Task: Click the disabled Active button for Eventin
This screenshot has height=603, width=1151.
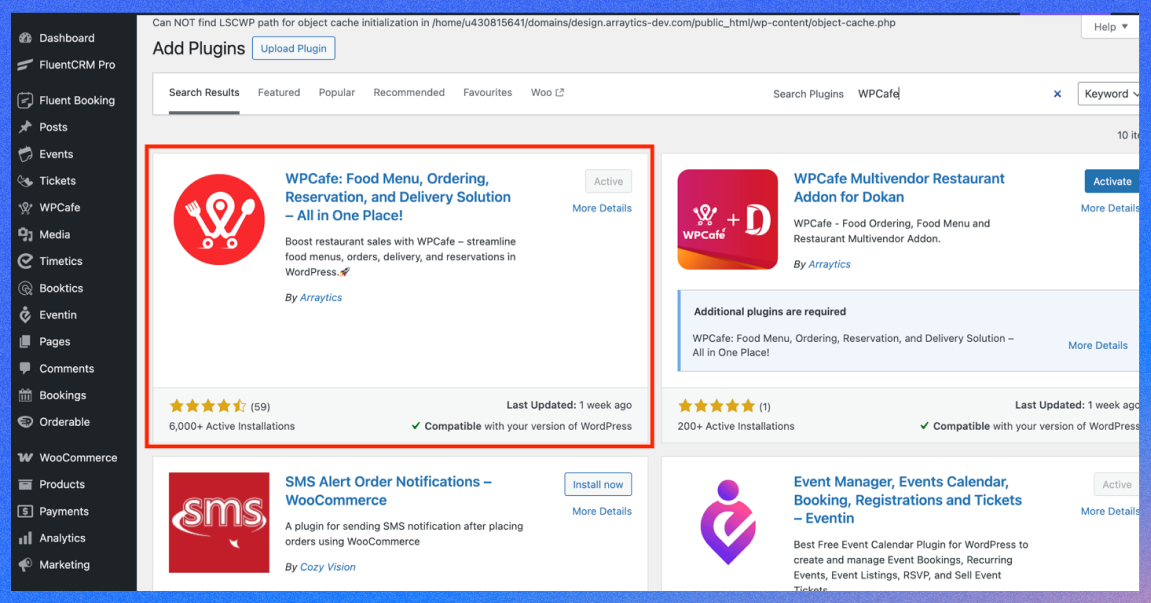Action: (1116, 485)
